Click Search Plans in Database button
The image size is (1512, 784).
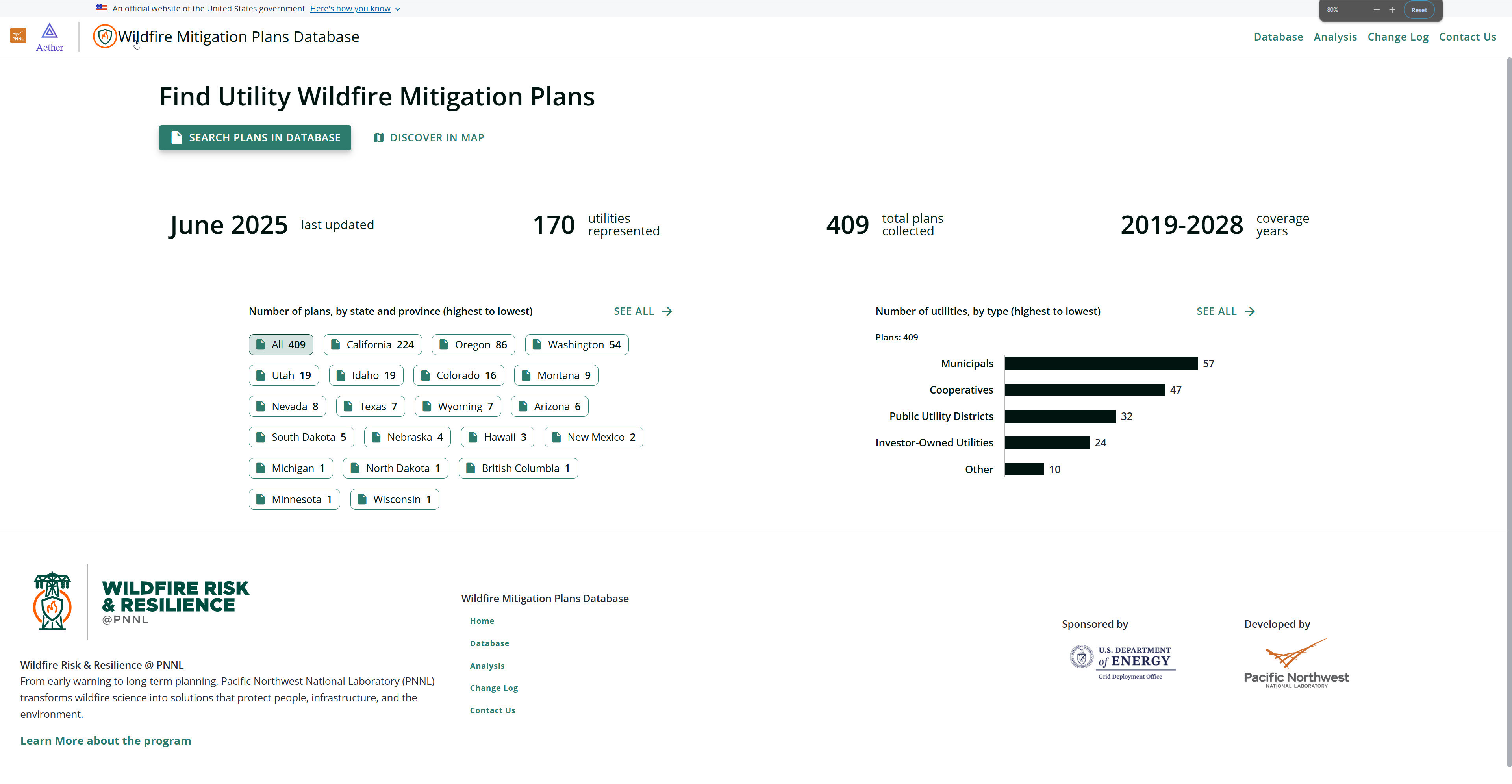coord(255,137)
